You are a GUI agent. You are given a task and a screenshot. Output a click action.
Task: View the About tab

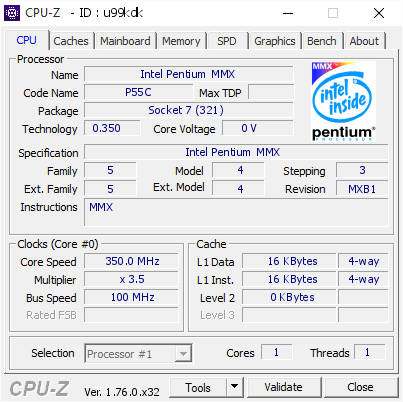coord(364,41)
